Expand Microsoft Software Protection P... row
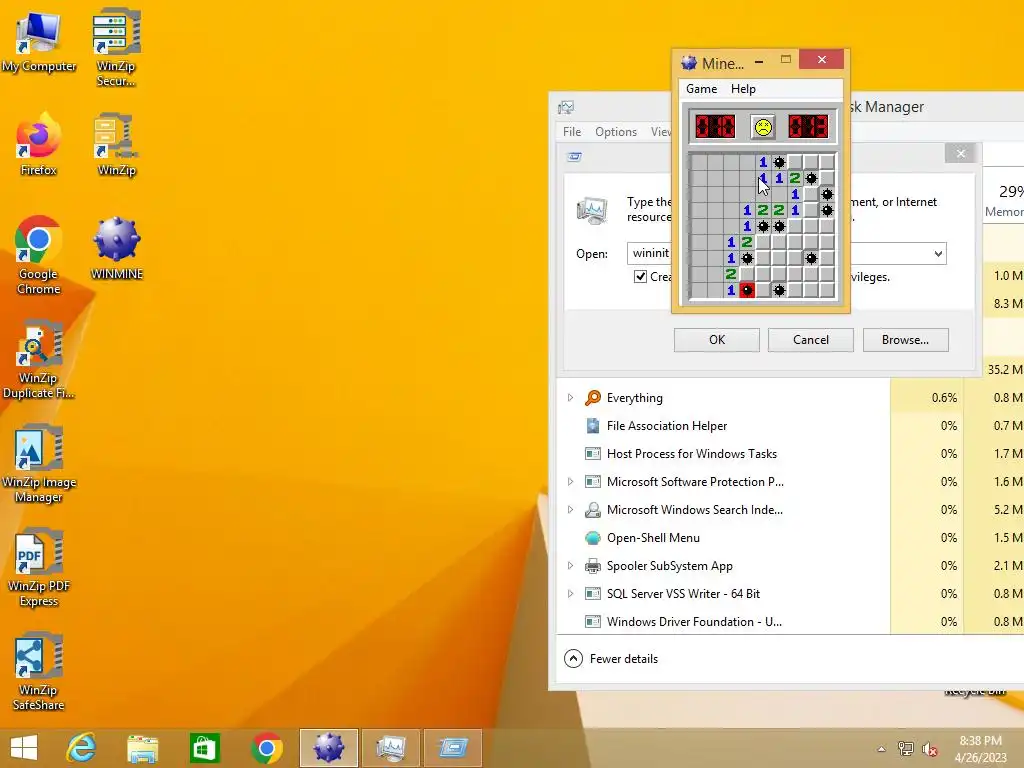The height and width of the screenshot is (768, 1024). 570,482
